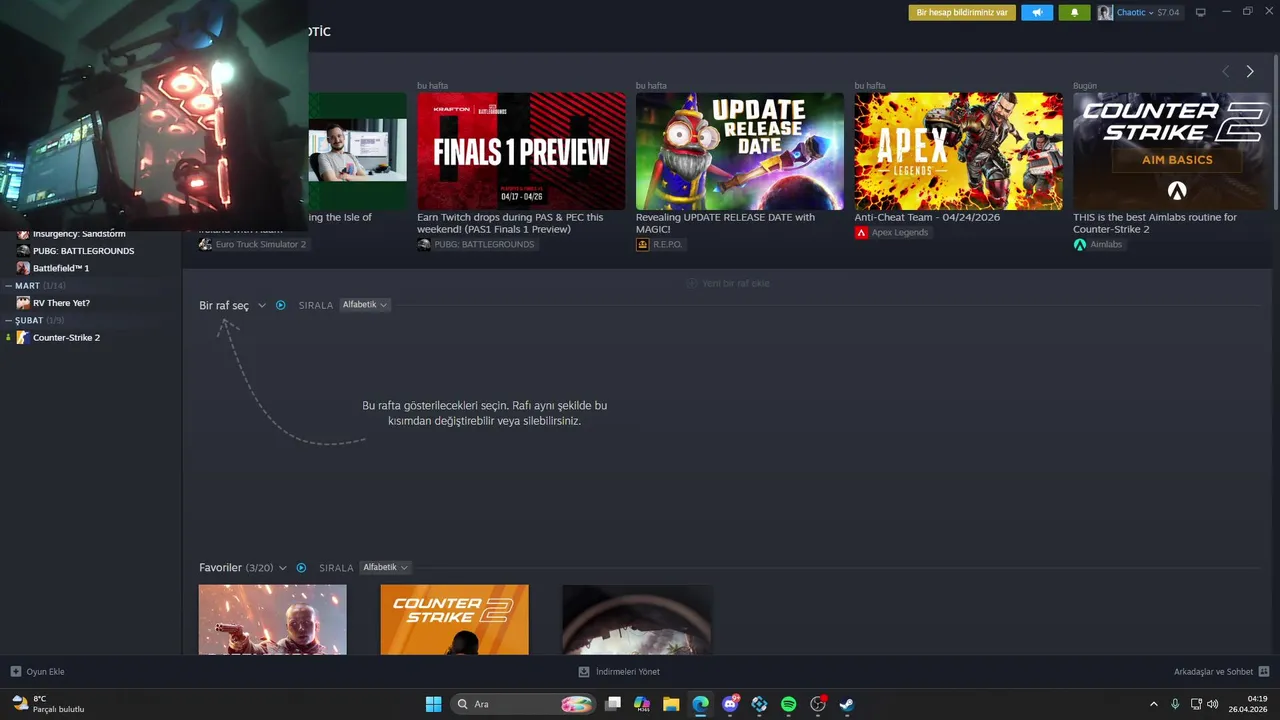This screenshot has width=1280, height=720.
Task: Open the friends chat icon at the bottom right
Action: 1264,672
